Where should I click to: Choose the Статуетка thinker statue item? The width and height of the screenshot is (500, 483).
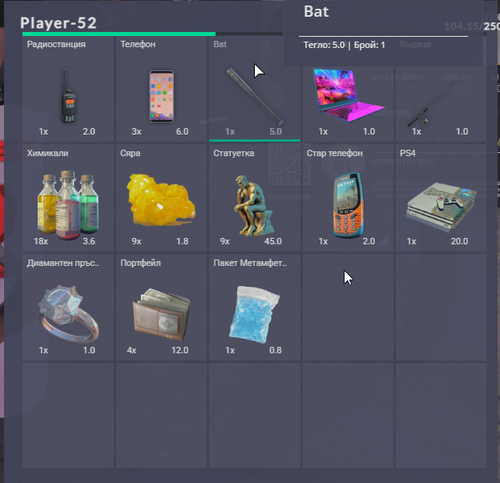point(255,198)
